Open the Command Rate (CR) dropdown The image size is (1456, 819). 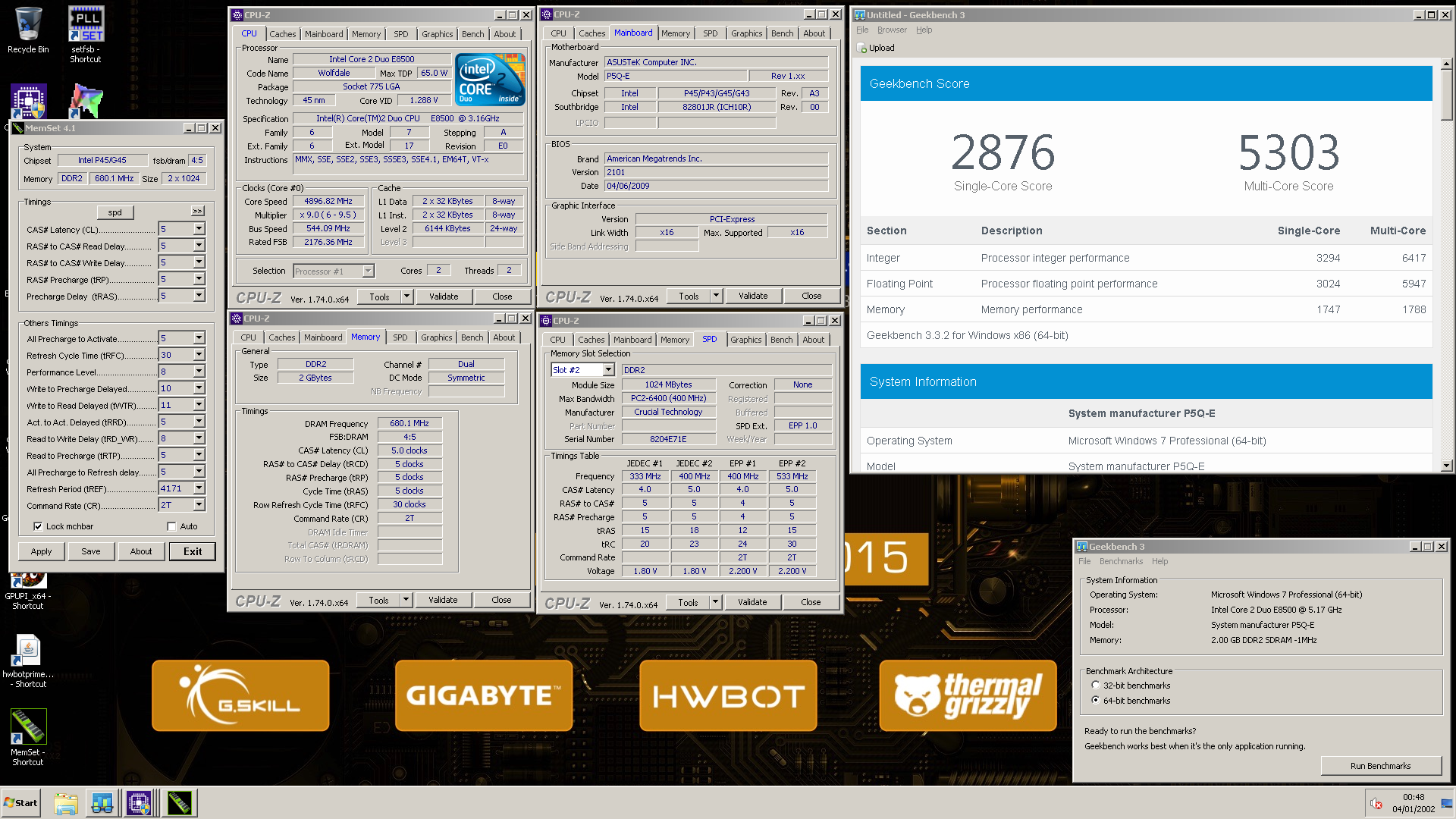point(199,505)
